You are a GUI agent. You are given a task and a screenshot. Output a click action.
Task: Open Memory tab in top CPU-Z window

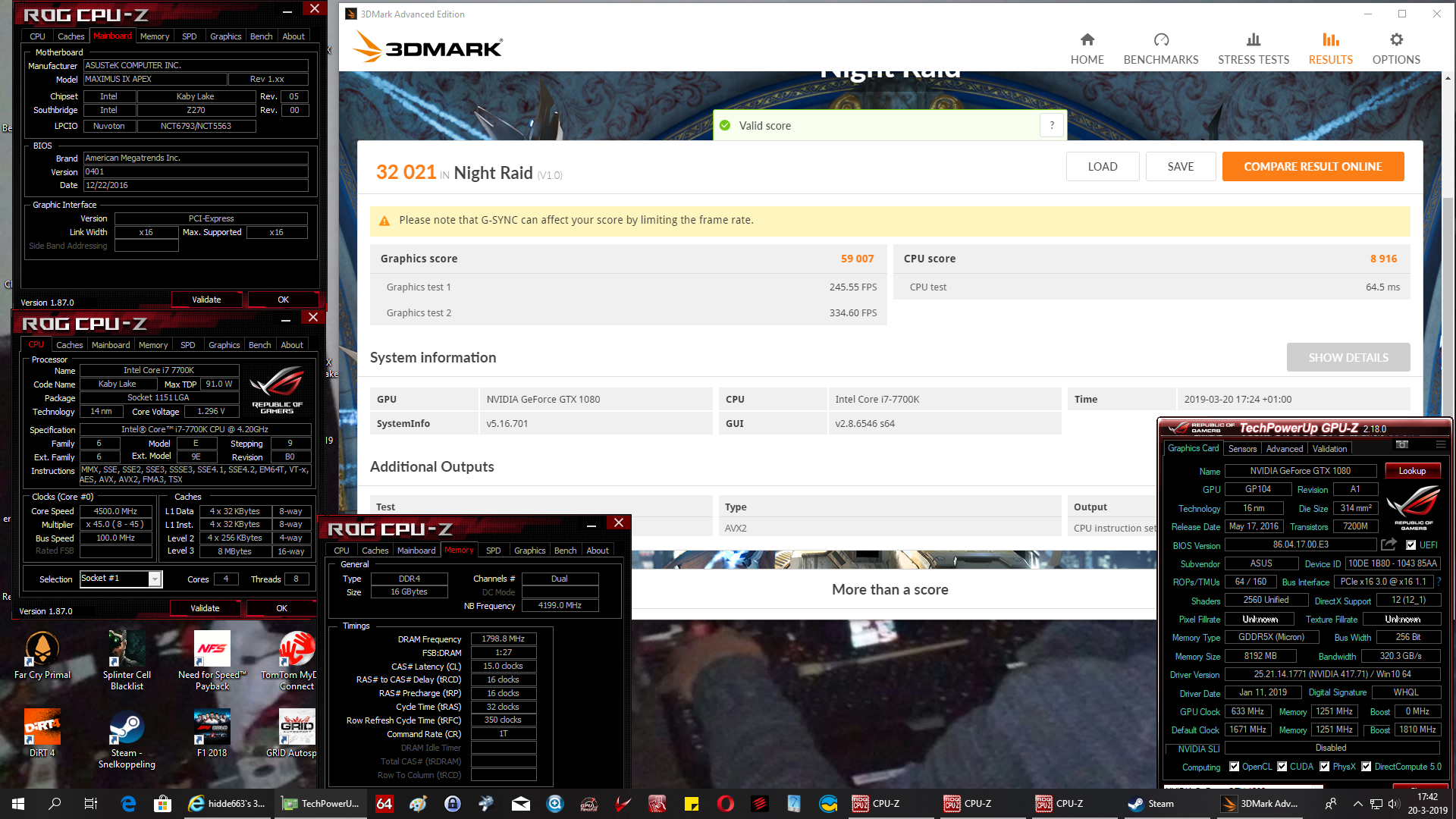(x=155, y=36)
